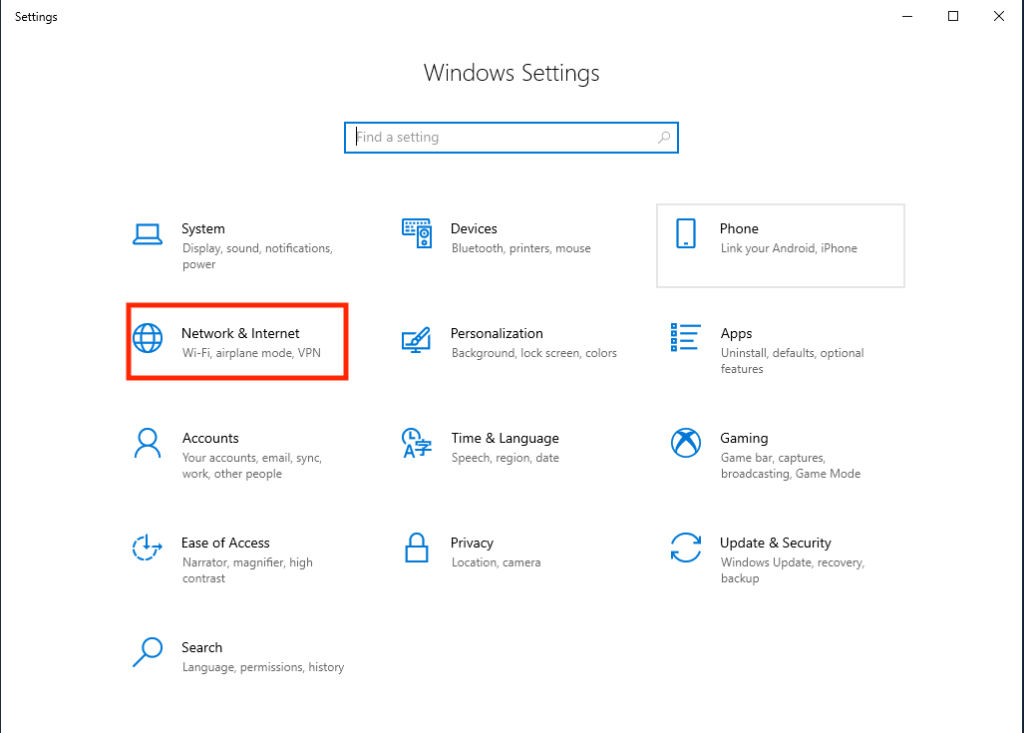The width and height of the screenshot is (1024, 733).
Task: Open Time & Language heading
Action: tap(505, 438)
